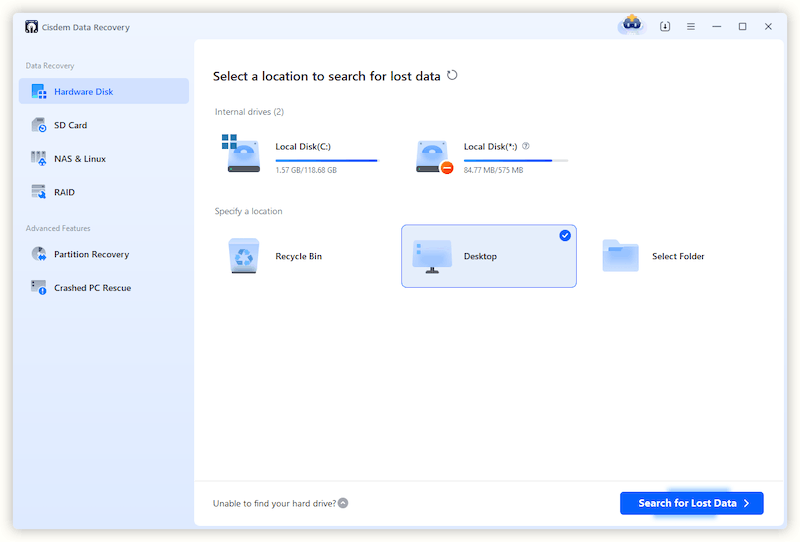
Task: Click the Crashed PC Rescue sidebar icon
Action: (39, 287)
